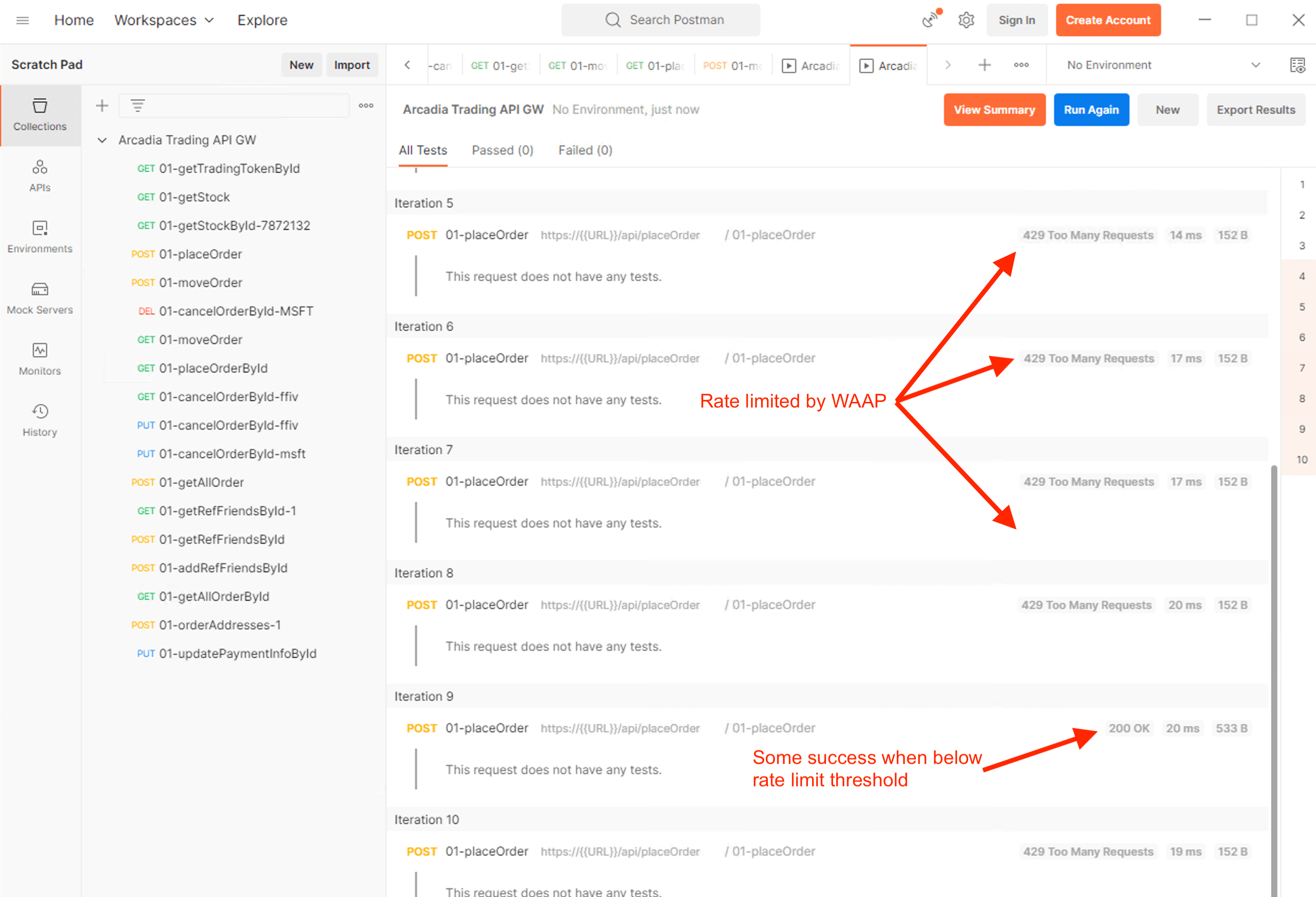Open the Mock Servers sidebar panel
The image size is (1316, 897).
coord(40,298)
